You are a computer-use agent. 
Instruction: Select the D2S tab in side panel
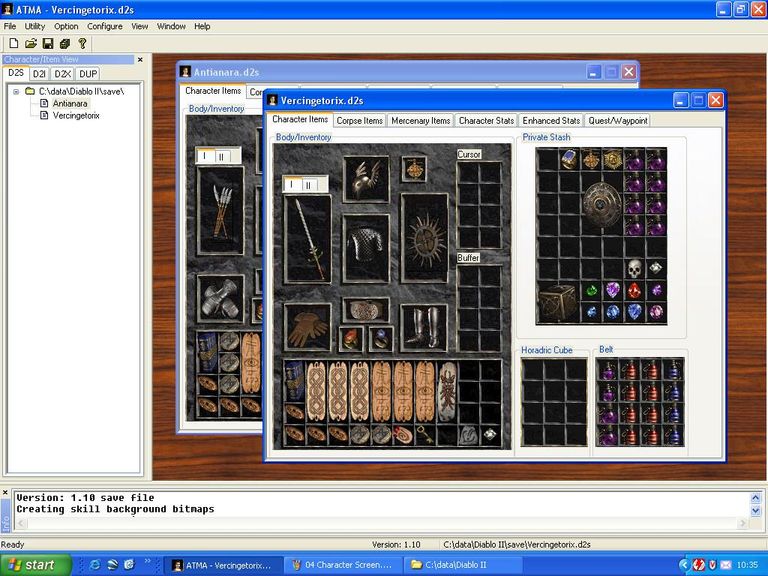tap(16, 73)
